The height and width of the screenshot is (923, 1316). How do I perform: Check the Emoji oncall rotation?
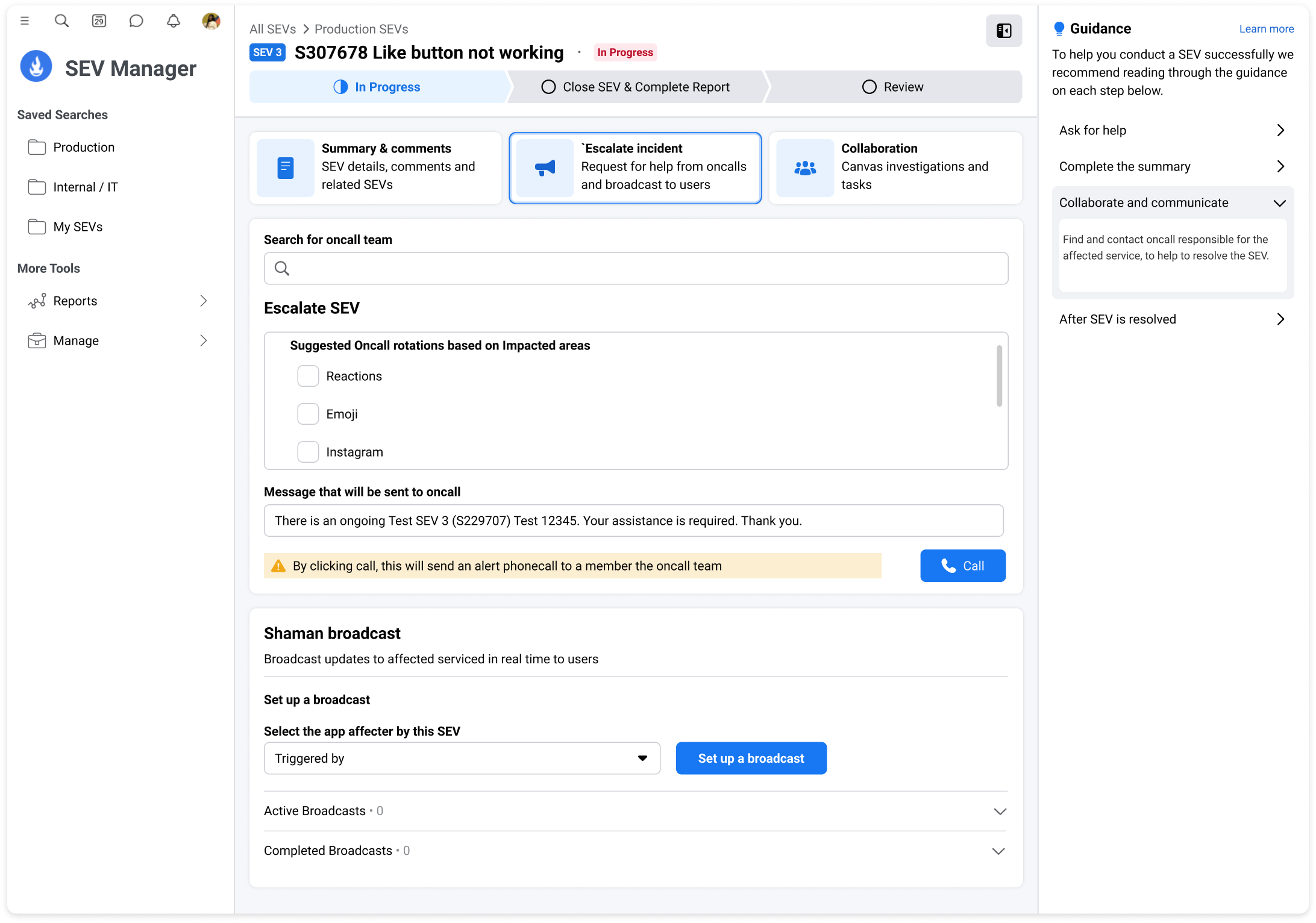coord(308,414)
